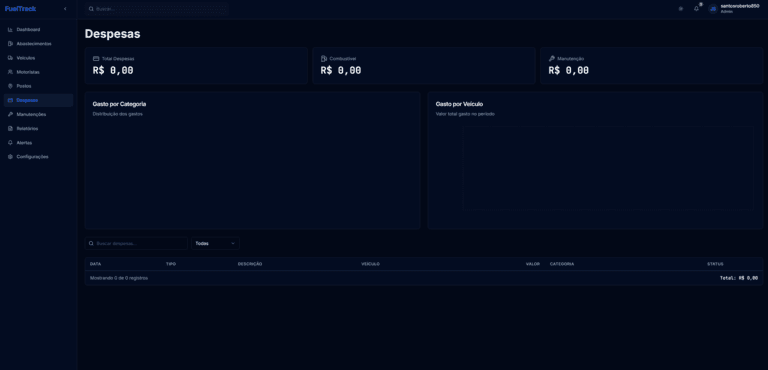Open the Dashboard page from sidebar

[38, 29]
